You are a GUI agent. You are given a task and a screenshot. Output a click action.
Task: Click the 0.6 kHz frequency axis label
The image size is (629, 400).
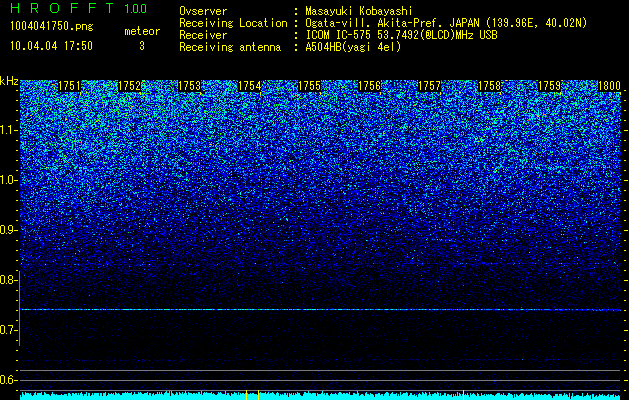[x=7, y=380]
